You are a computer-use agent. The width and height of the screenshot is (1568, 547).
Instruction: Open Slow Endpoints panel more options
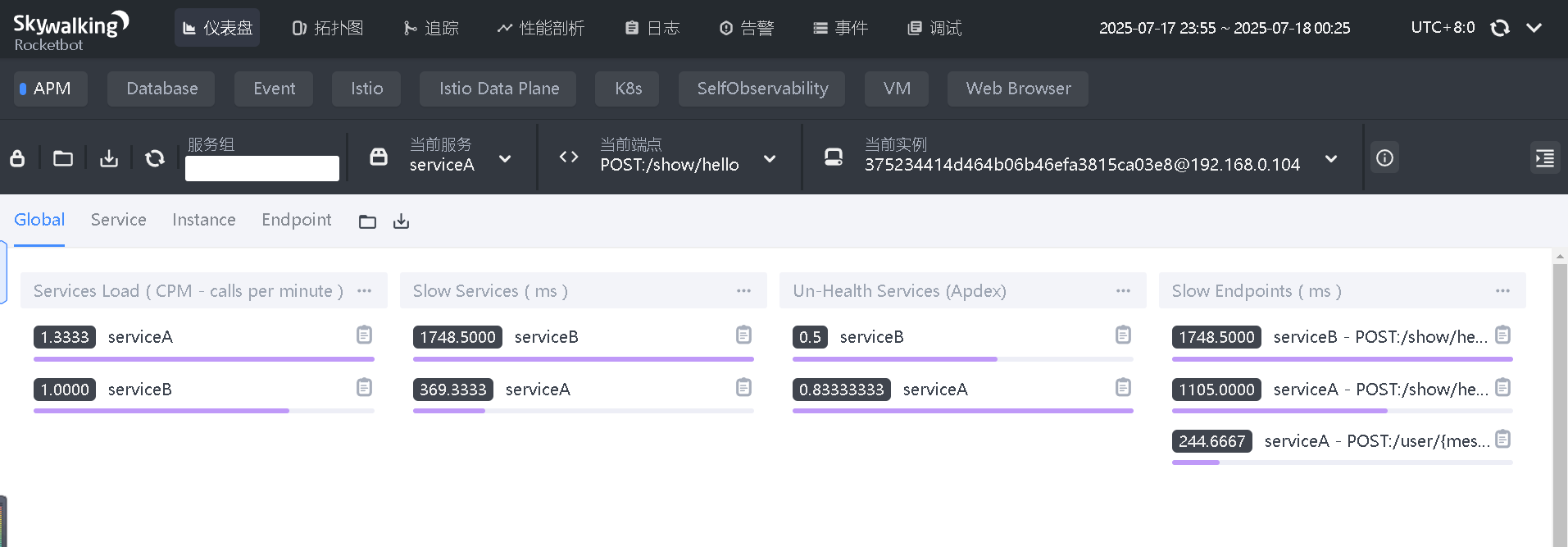[x=1503, y=290]
